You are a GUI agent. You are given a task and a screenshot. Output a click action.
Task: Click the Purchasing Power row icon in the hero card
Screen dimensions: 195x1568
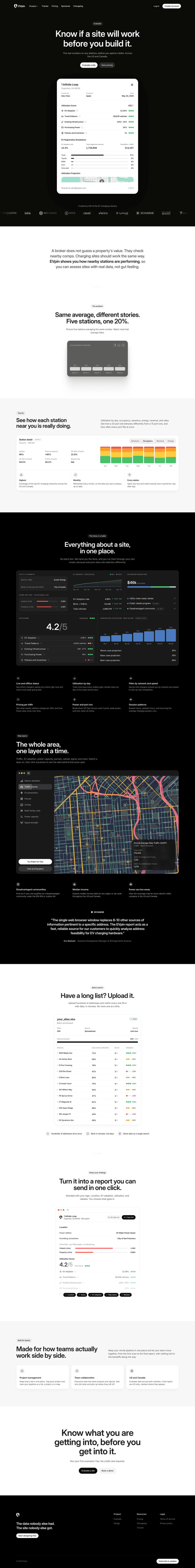pyautogui.click(x=62, y=127)
